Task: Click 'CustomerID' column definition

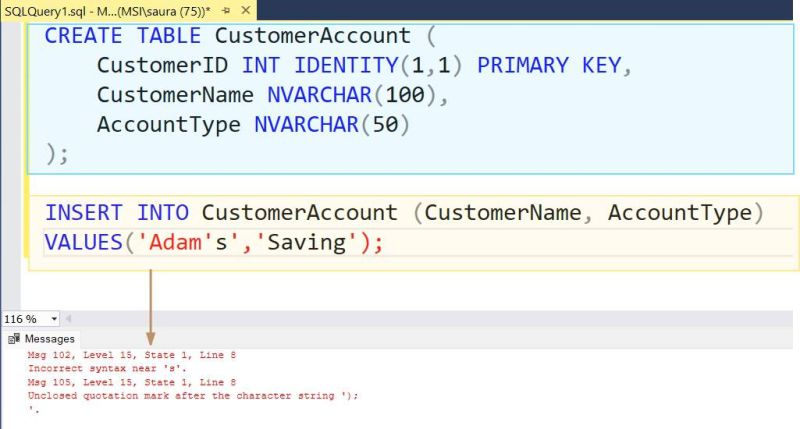Action: [x=162, y=65]
